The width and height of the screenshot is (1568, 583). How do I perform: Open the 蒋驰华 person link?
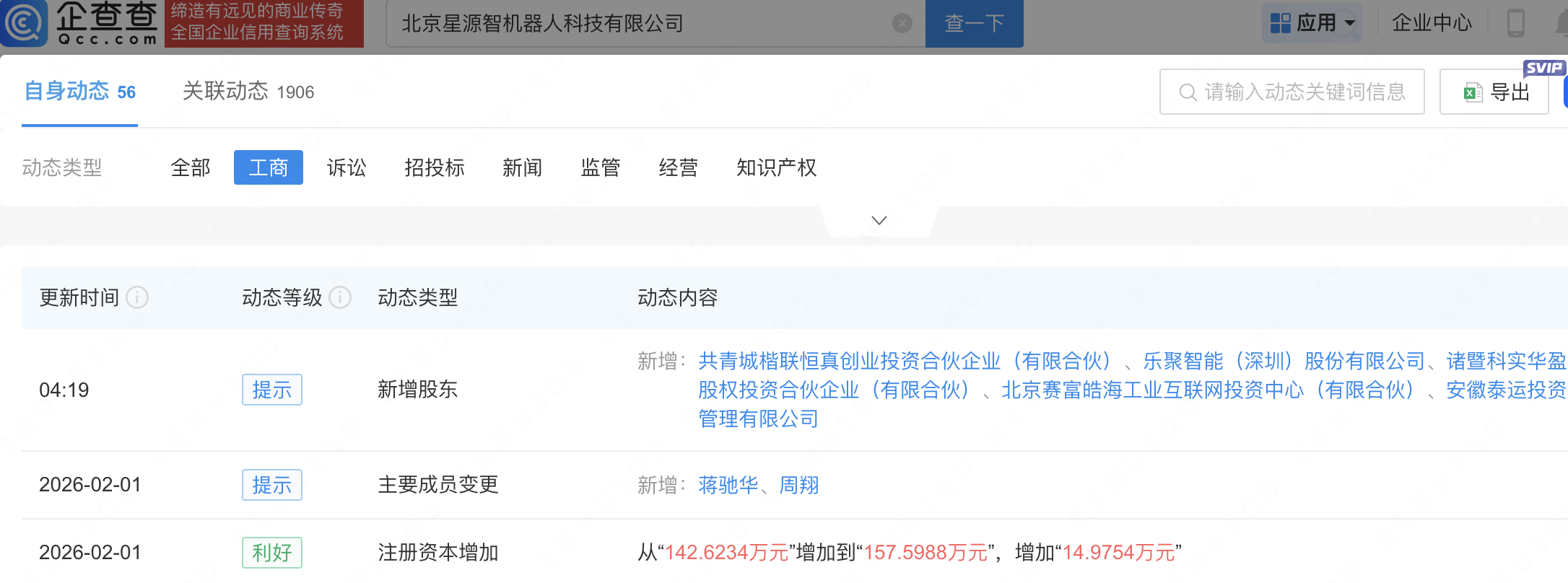(x=728, y=485)
